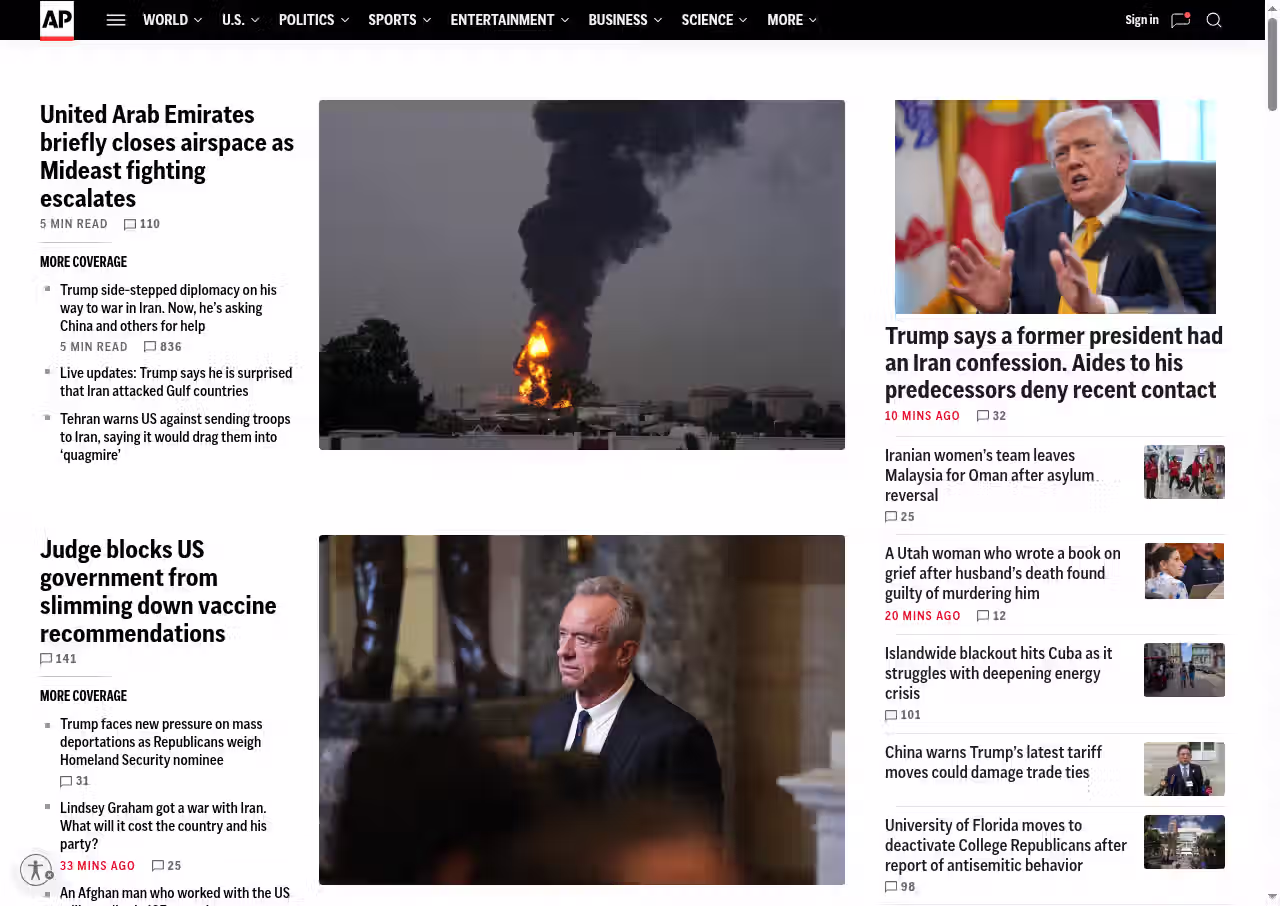
Task: Open the notifications chat bubble icon
Action: (1180, 20)
